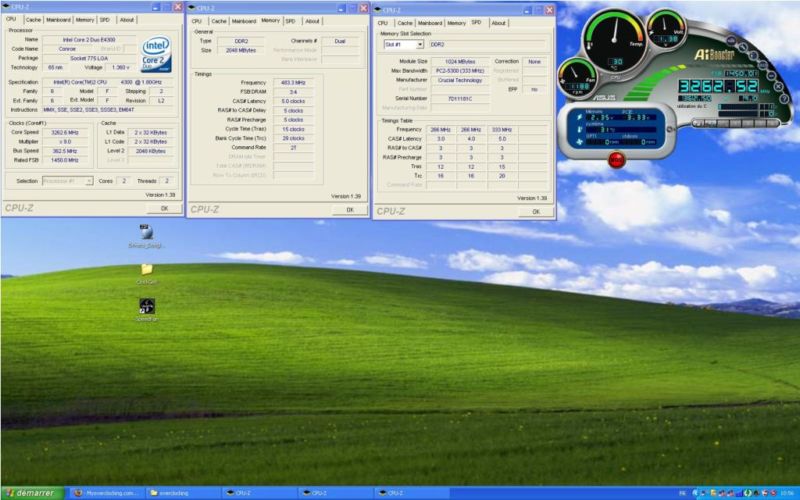The image size is (800, 500).
Task: Click the 3262.52 frequency readout in AI Booster
Action: tap(718, 86)
